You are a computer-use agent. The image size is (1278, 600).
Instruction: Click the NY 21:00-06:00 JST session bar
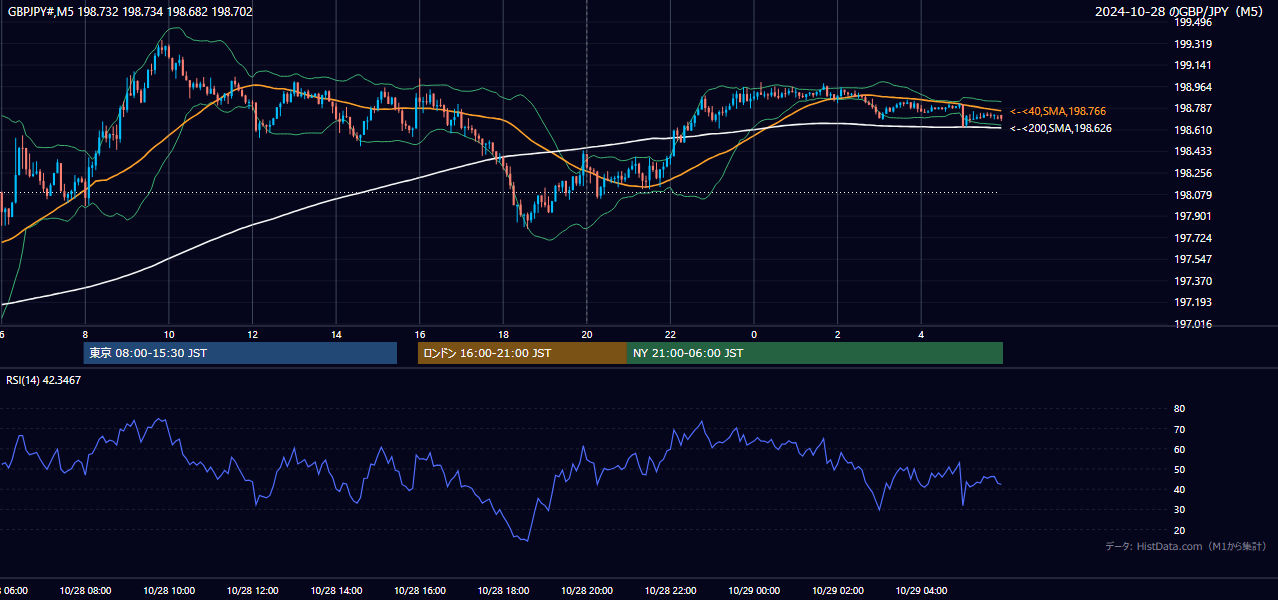[815, 353]
